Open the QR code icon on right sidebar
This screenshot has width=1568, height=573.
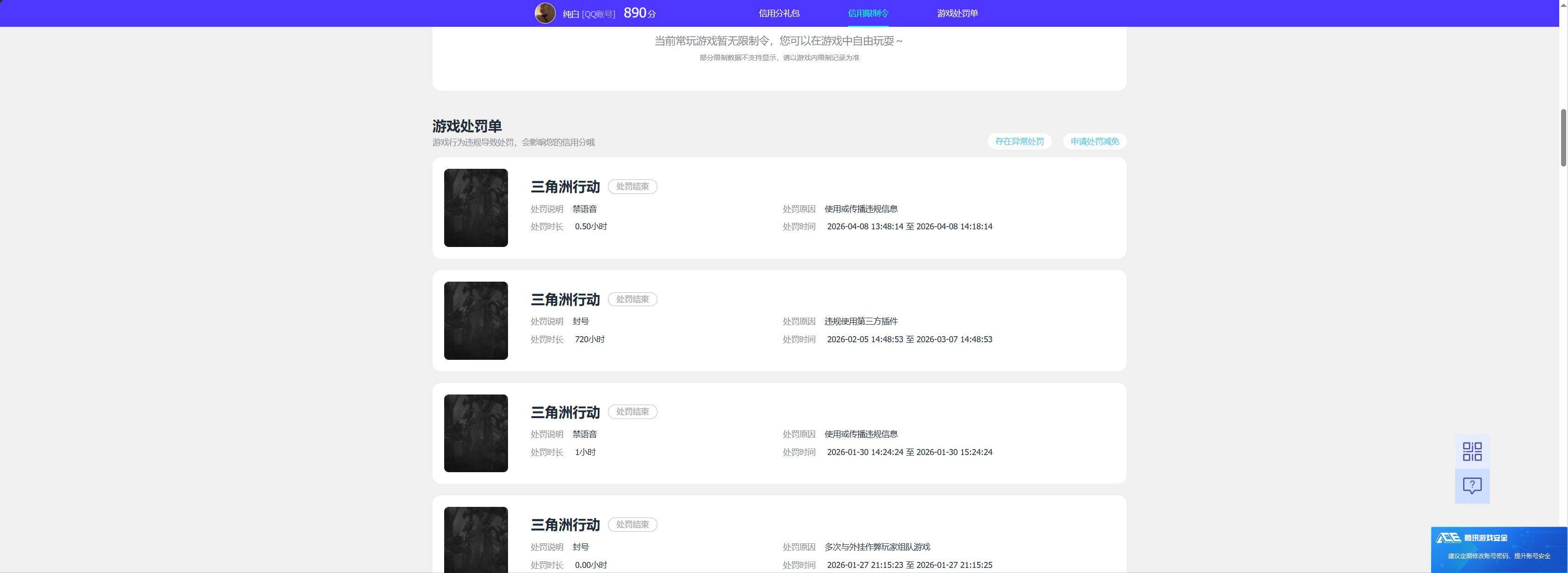pyautogui.click(x=1472, y=451)
